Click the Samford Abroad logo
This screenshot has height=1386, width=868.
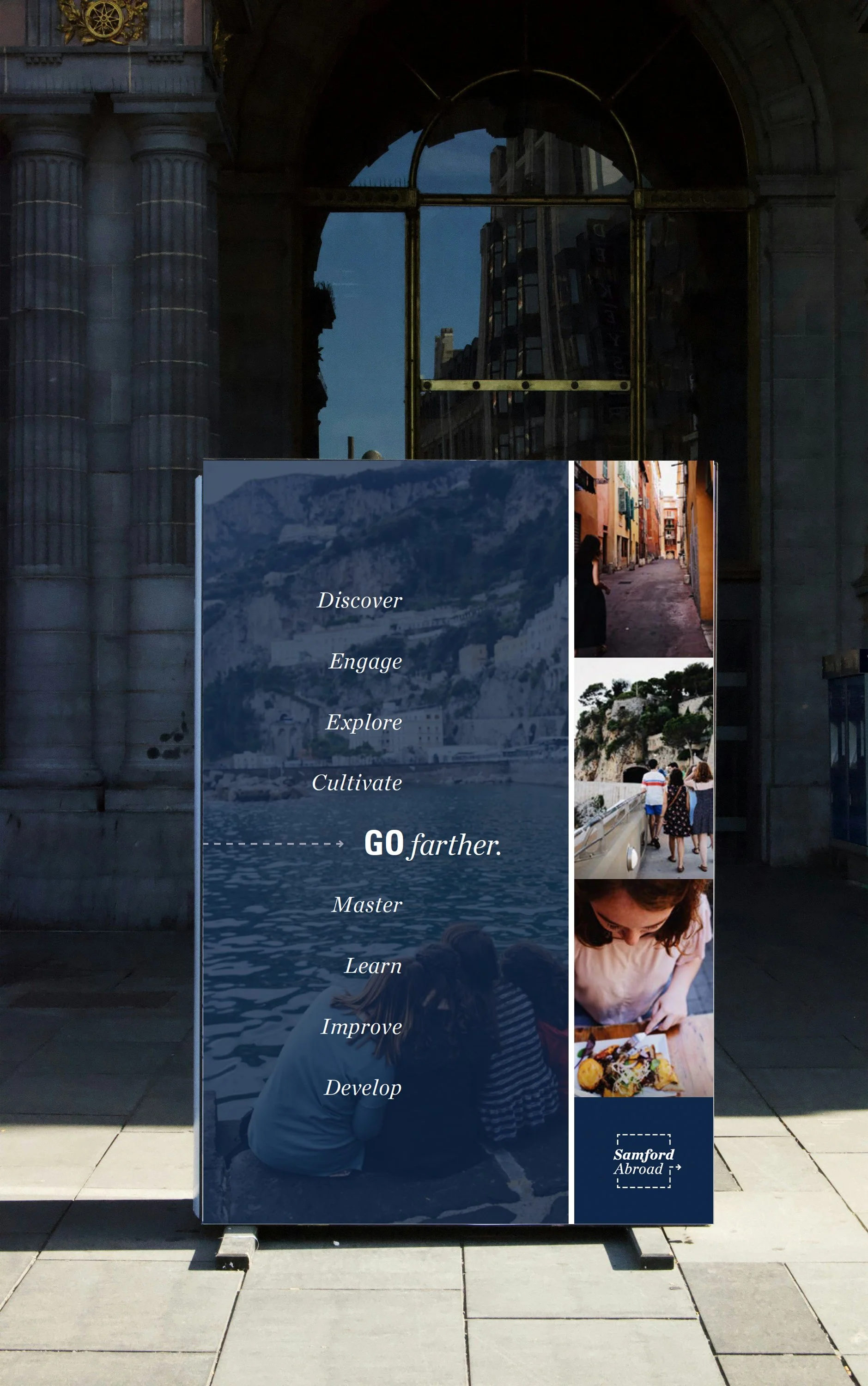tap(647, 1161)
